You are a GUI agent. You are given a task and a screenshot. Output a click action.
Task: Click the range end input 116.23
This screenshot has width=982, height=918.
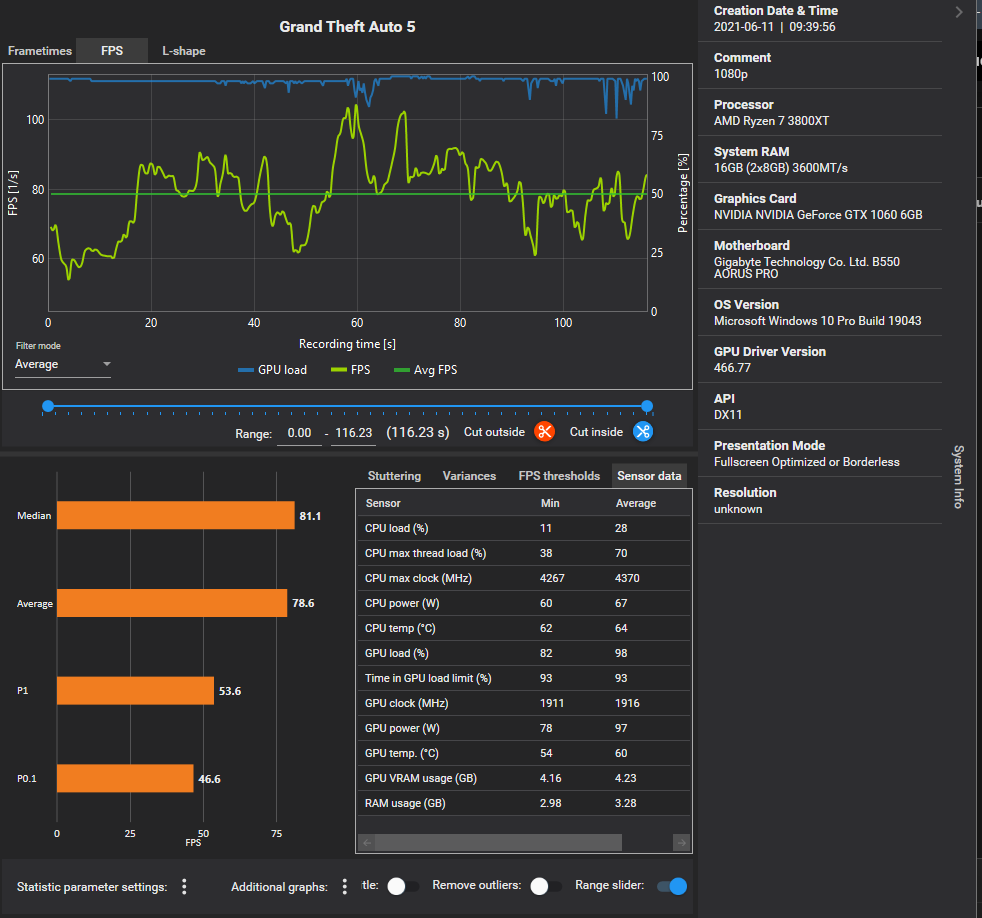353,433
